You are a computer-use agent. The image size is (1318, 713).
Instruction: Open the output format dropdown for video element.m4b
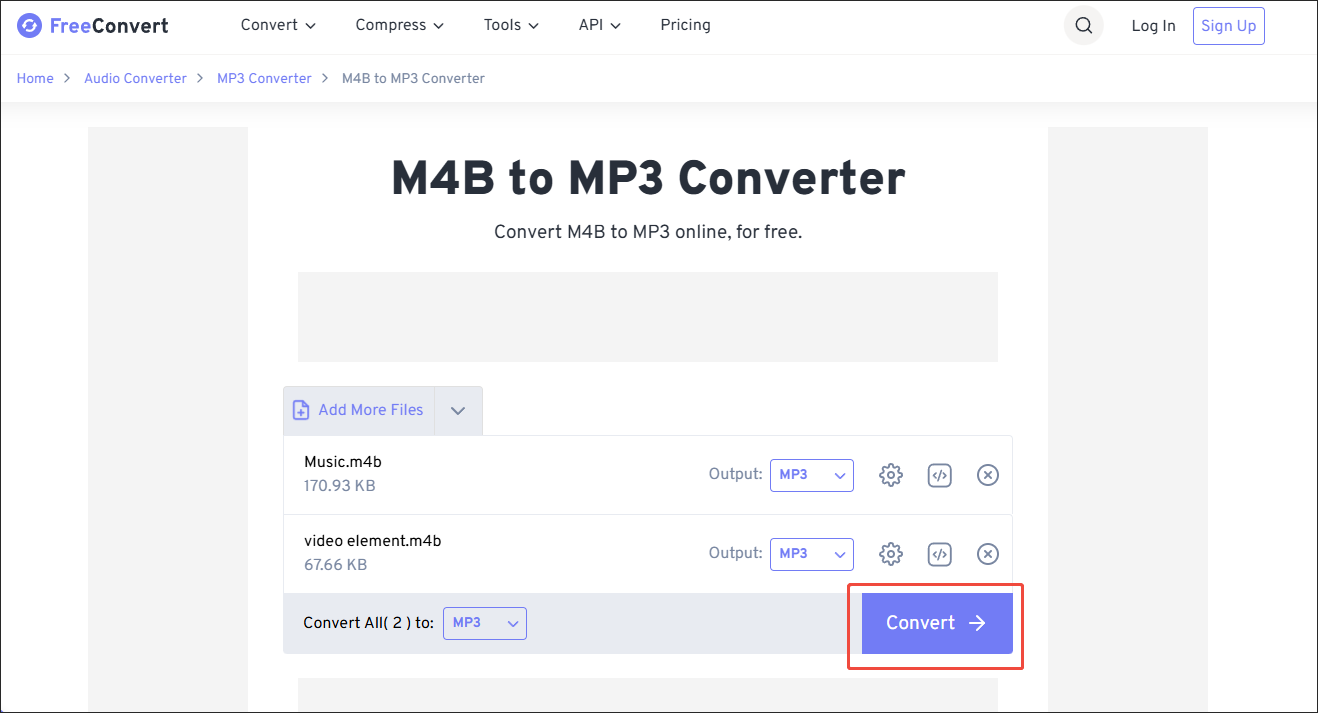pos(811,553)
